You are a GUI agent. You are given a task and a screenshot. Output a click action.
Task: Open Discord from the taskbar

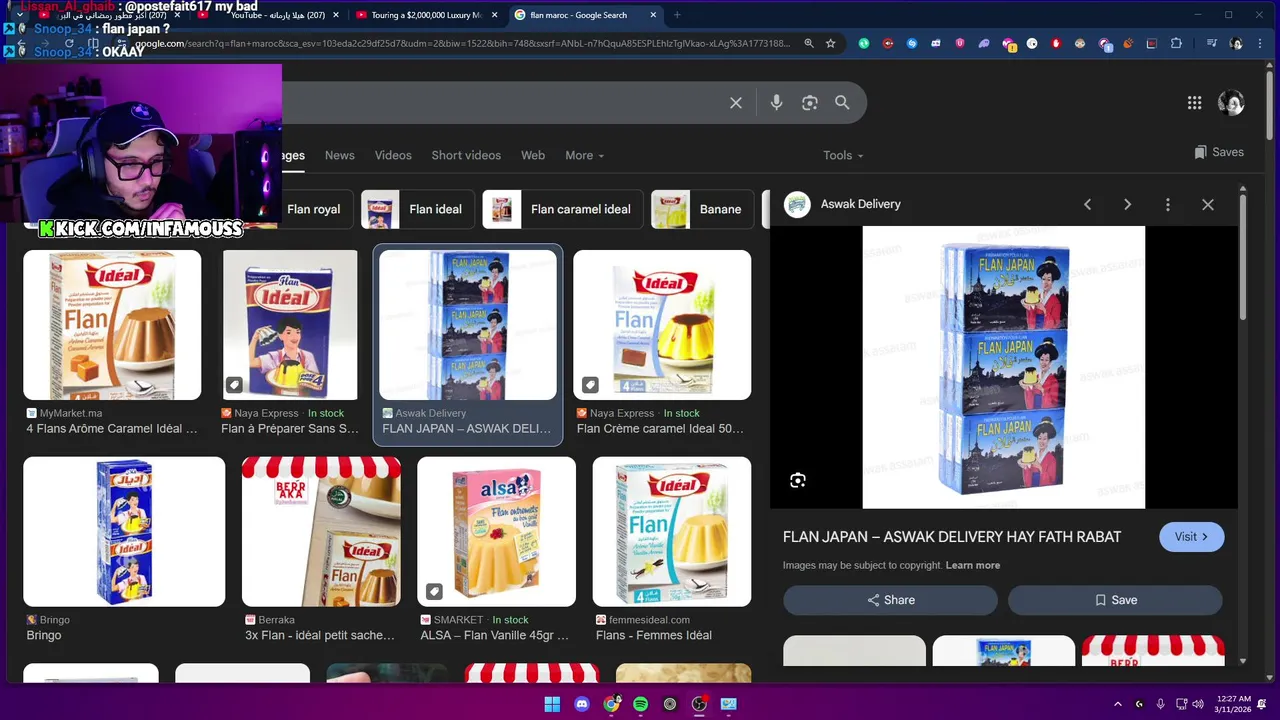(582, 704)
